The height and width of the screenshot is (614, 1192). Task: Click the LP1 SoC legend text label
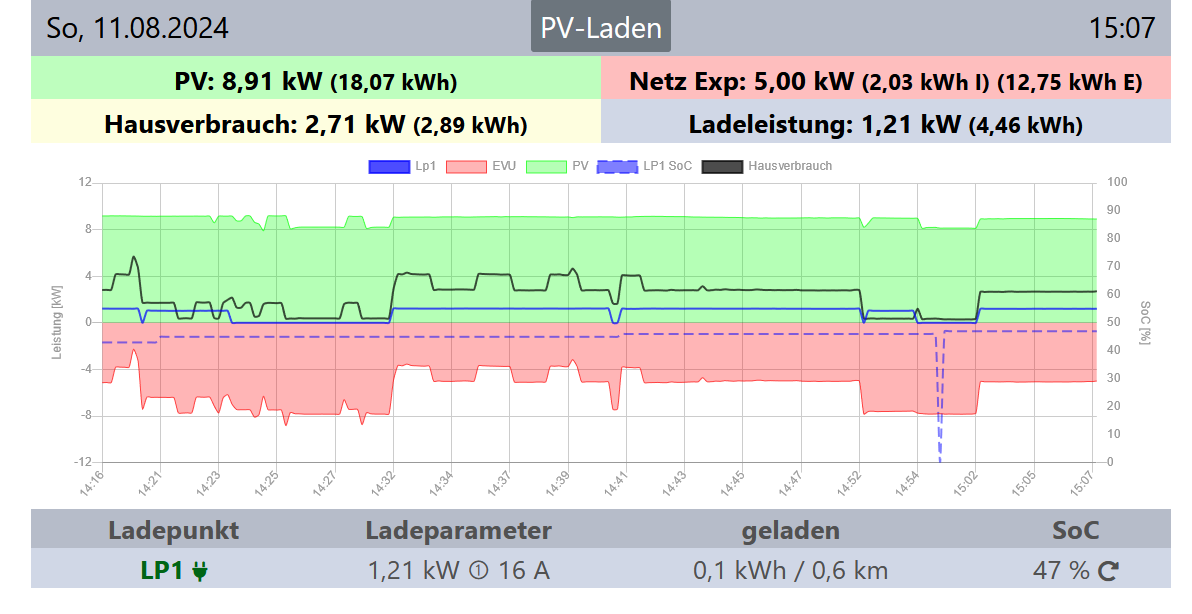click(667, 166)
